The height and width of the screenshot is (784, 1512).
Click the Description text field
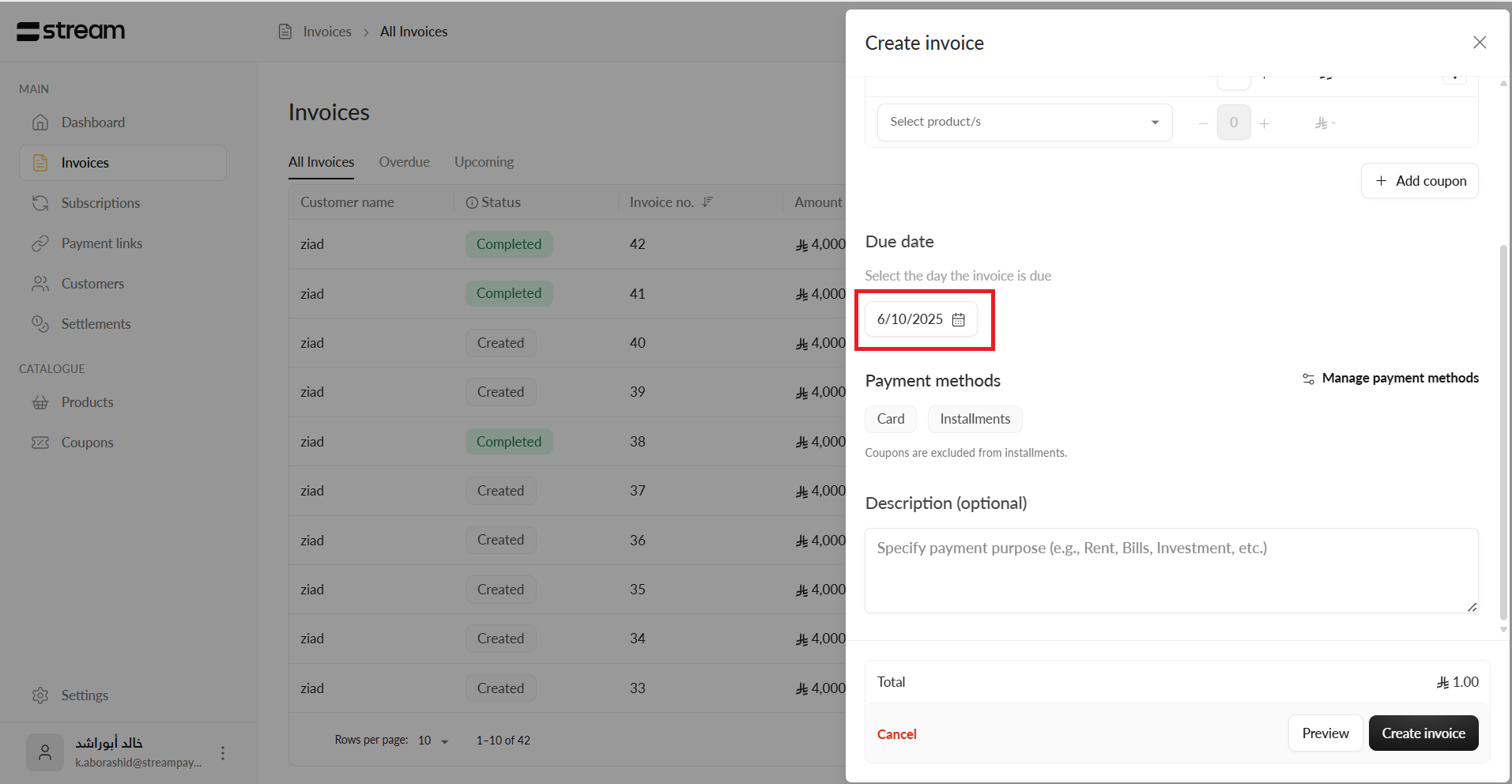(x=1171, y=571)
